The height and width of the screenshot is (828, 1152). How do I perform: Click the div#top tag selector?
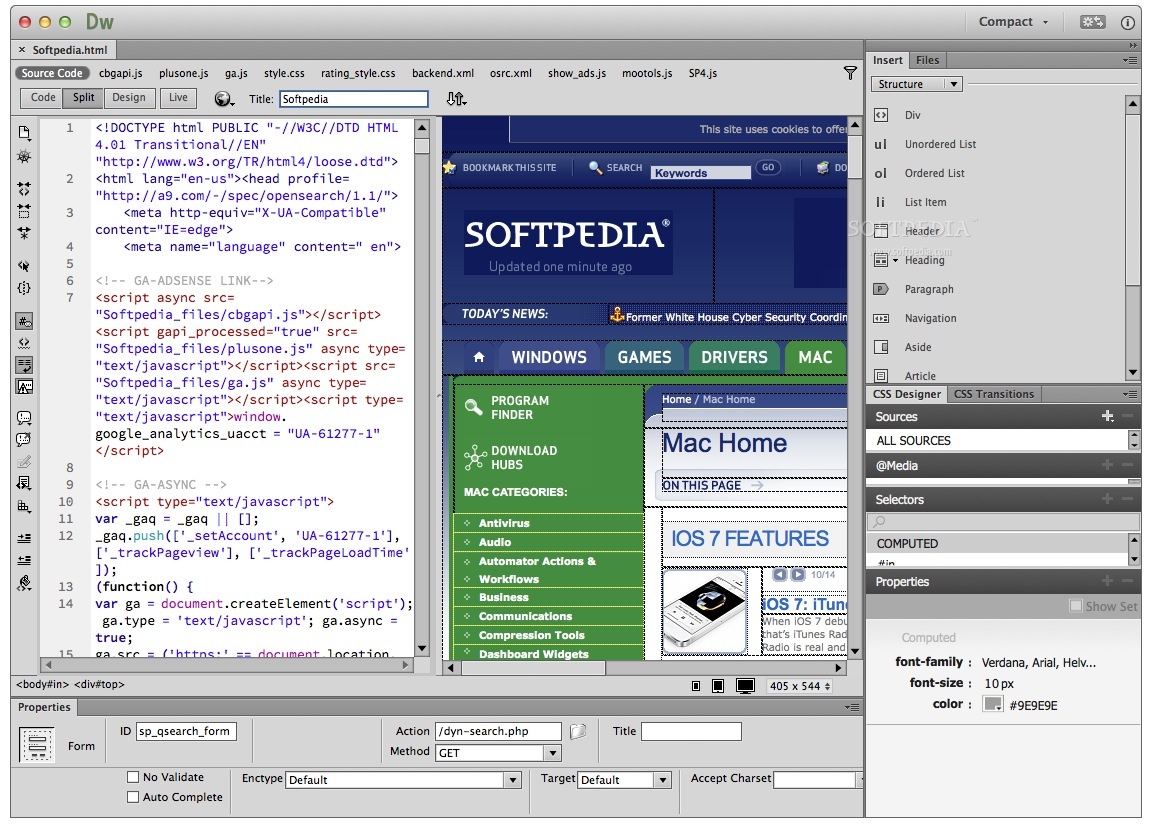tap(99, 684)
